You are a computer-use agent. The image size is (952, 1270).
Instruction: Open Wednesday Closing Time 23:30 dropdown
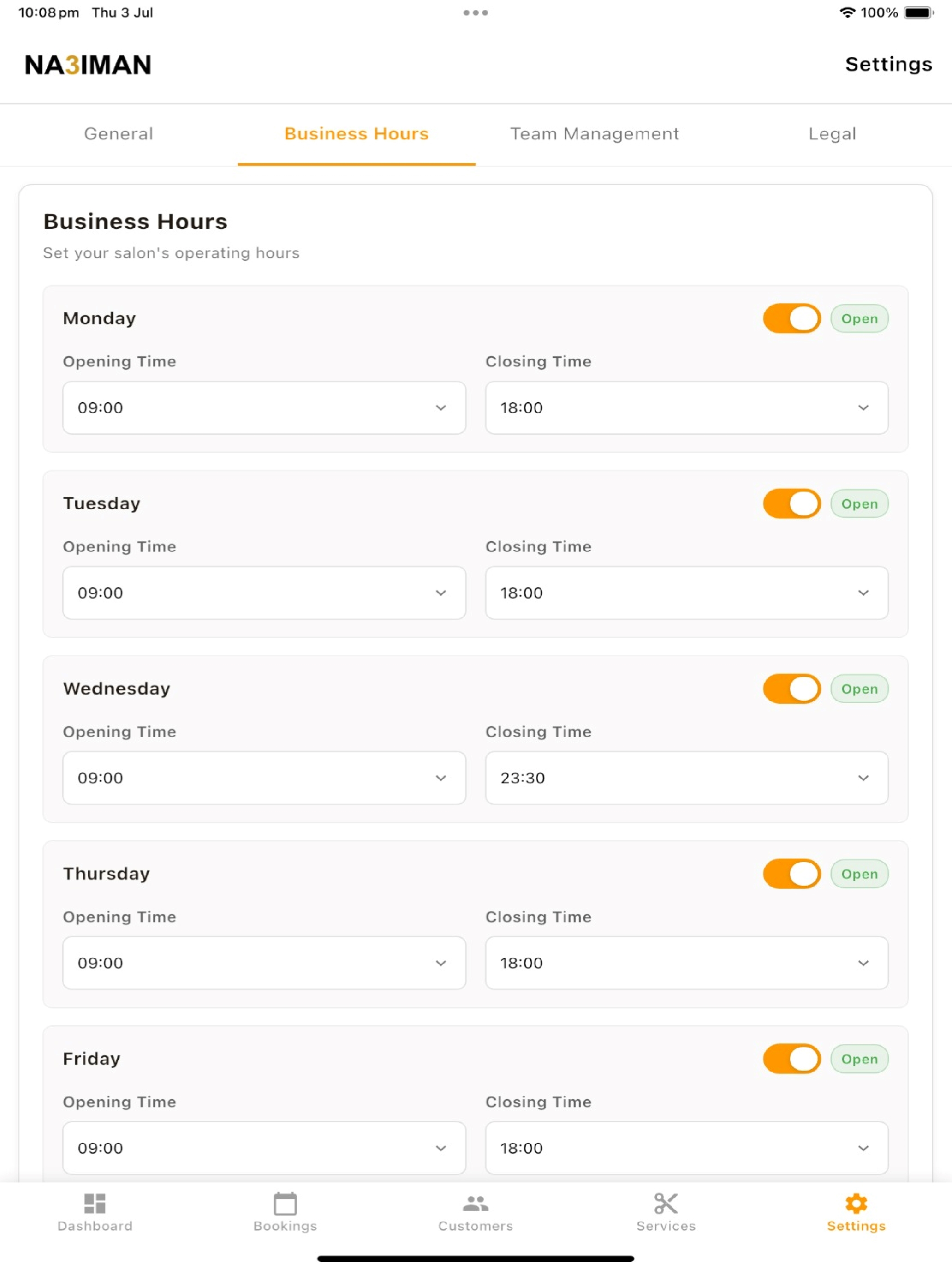pyautogui.click(x=687, y=778)
